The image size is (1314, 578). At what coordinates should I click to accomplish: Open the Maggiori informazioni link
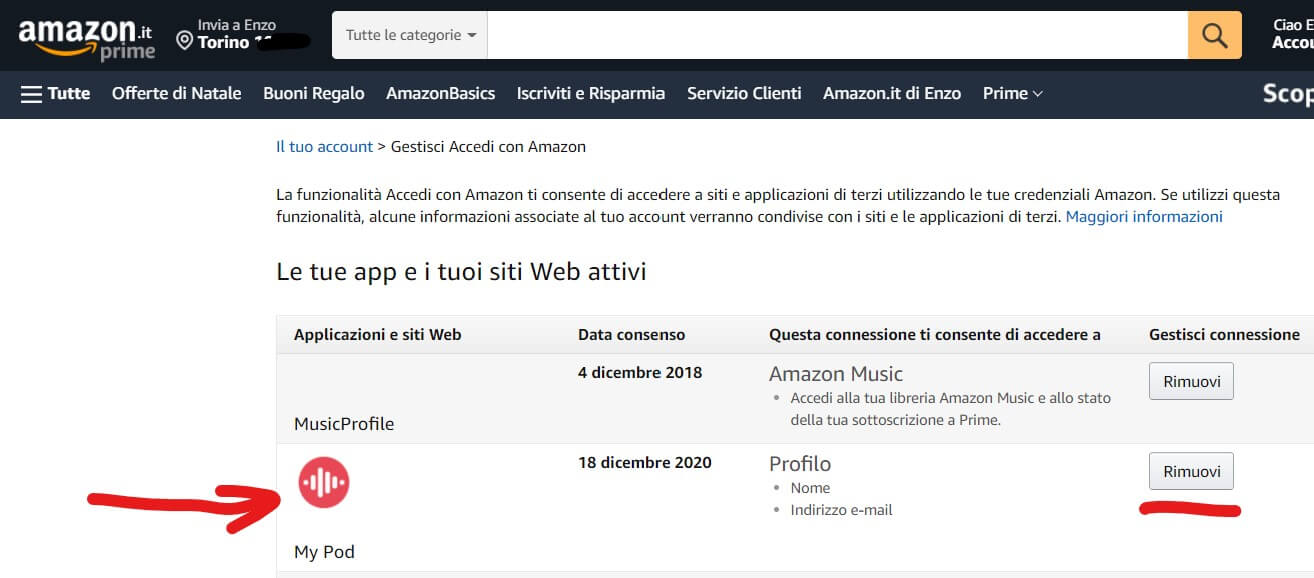click(1144, 216)
